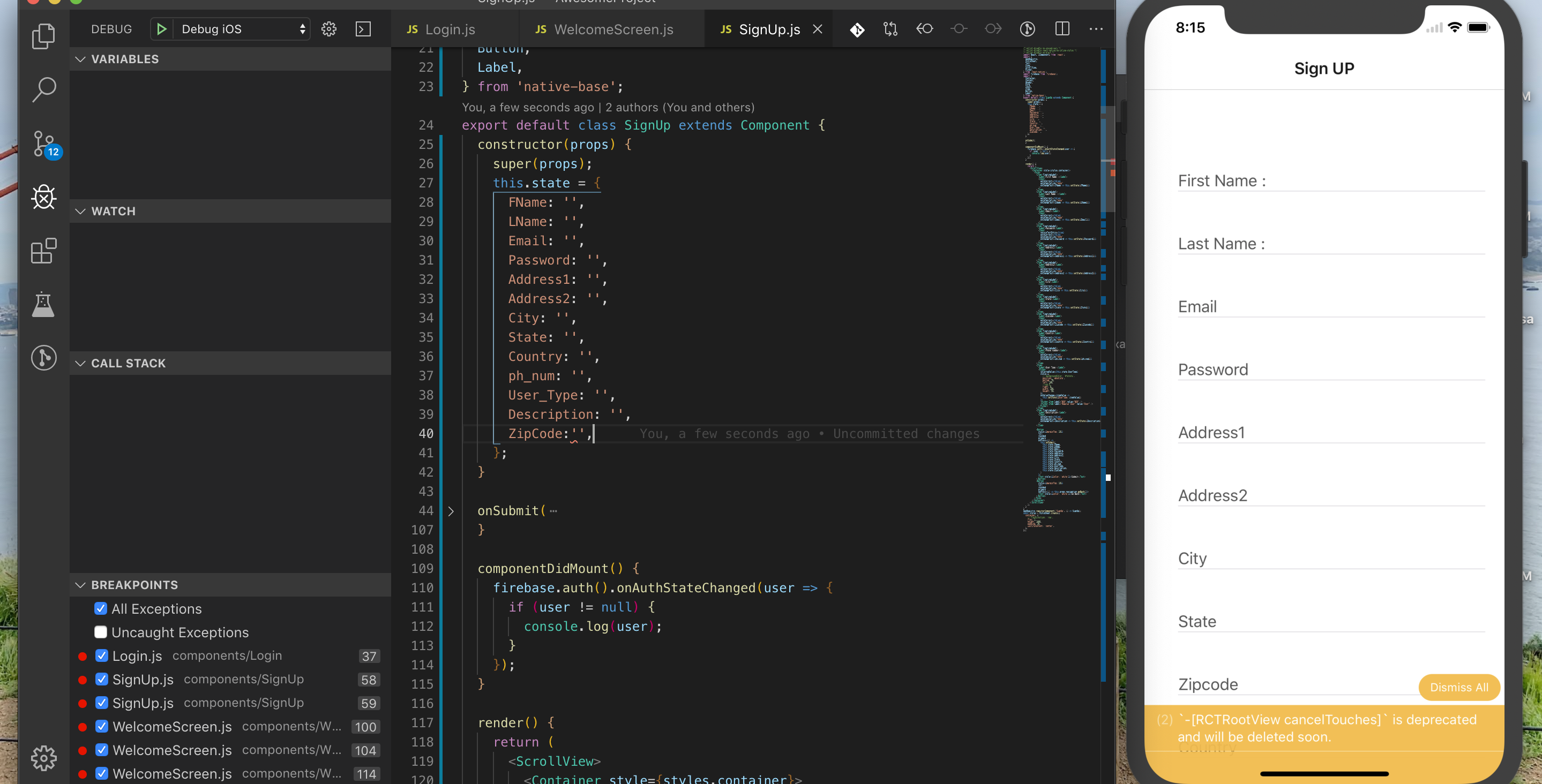Collapse the WATCH section
The width and height of the screenshot is (1542, 784).
pyautogui.click(x=81, y=211)
